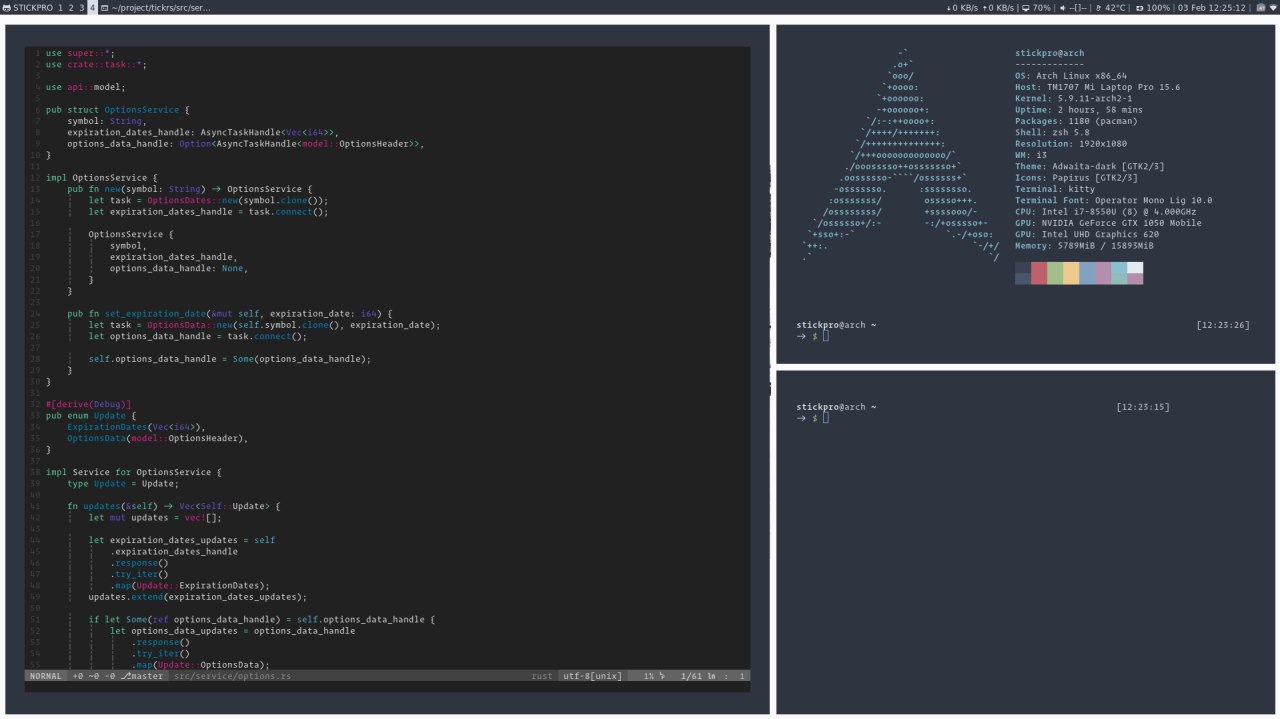Click the 'Resolution: 1920x1080' line

pos(1071,144)
